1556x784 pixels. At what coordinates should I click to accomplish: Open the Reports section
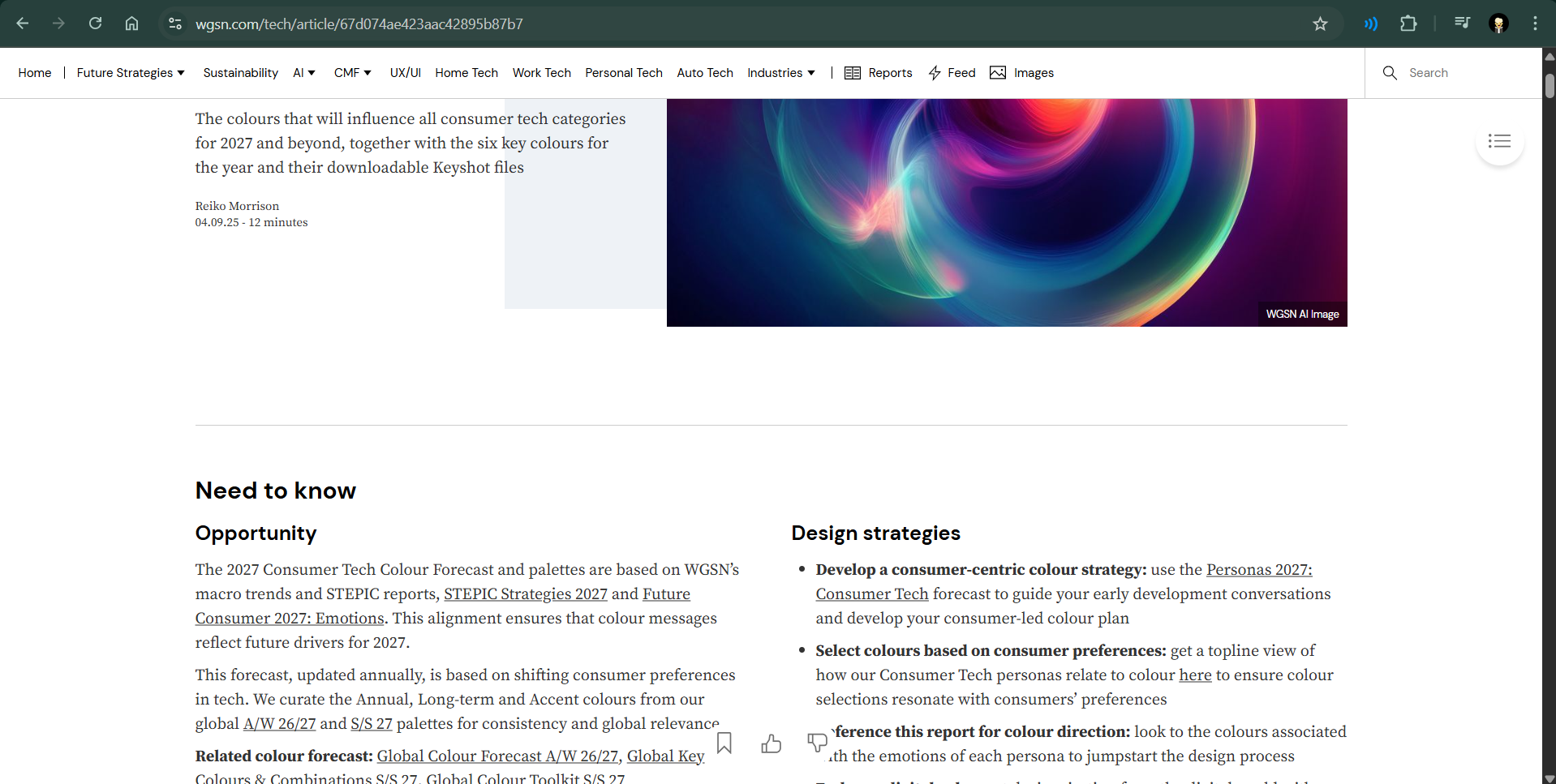879,73
